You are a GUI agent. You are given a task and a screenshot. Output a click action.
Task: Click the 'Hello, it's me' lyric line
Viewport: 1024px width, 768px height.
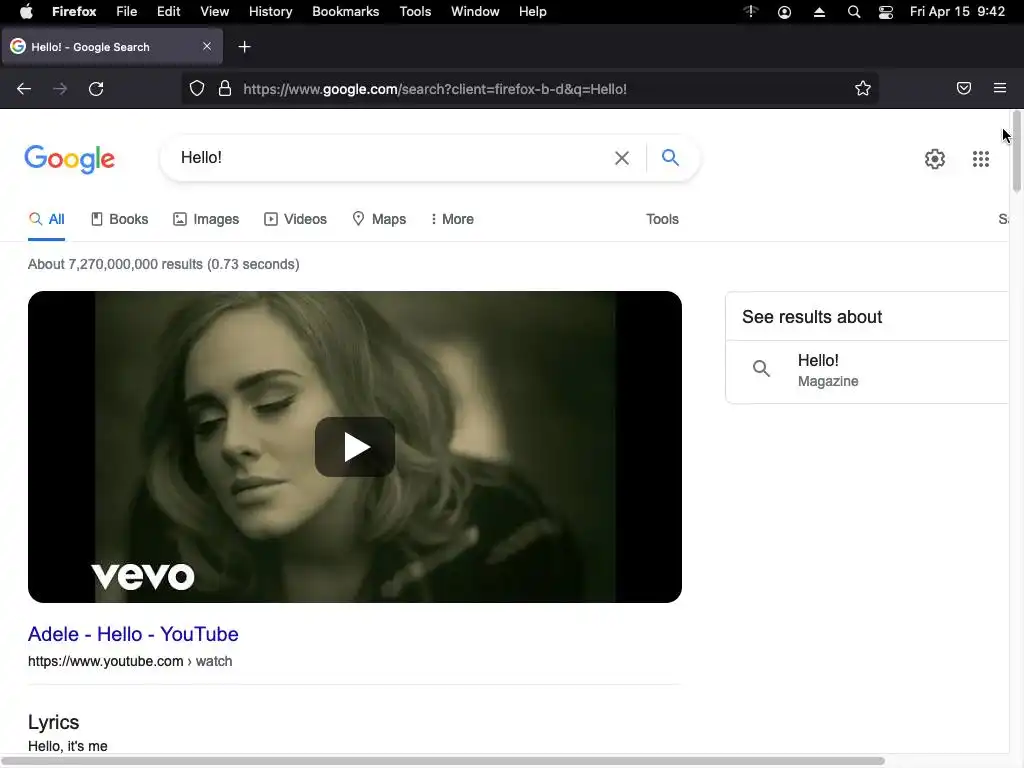(x=68, y=746)
